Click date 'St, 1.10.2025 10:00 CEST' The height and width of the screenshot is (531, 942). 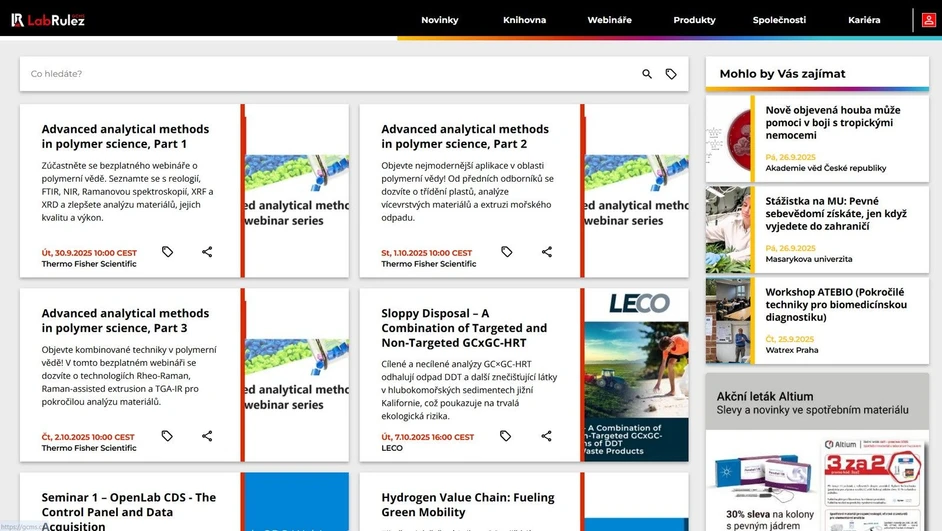coord(427,253)
